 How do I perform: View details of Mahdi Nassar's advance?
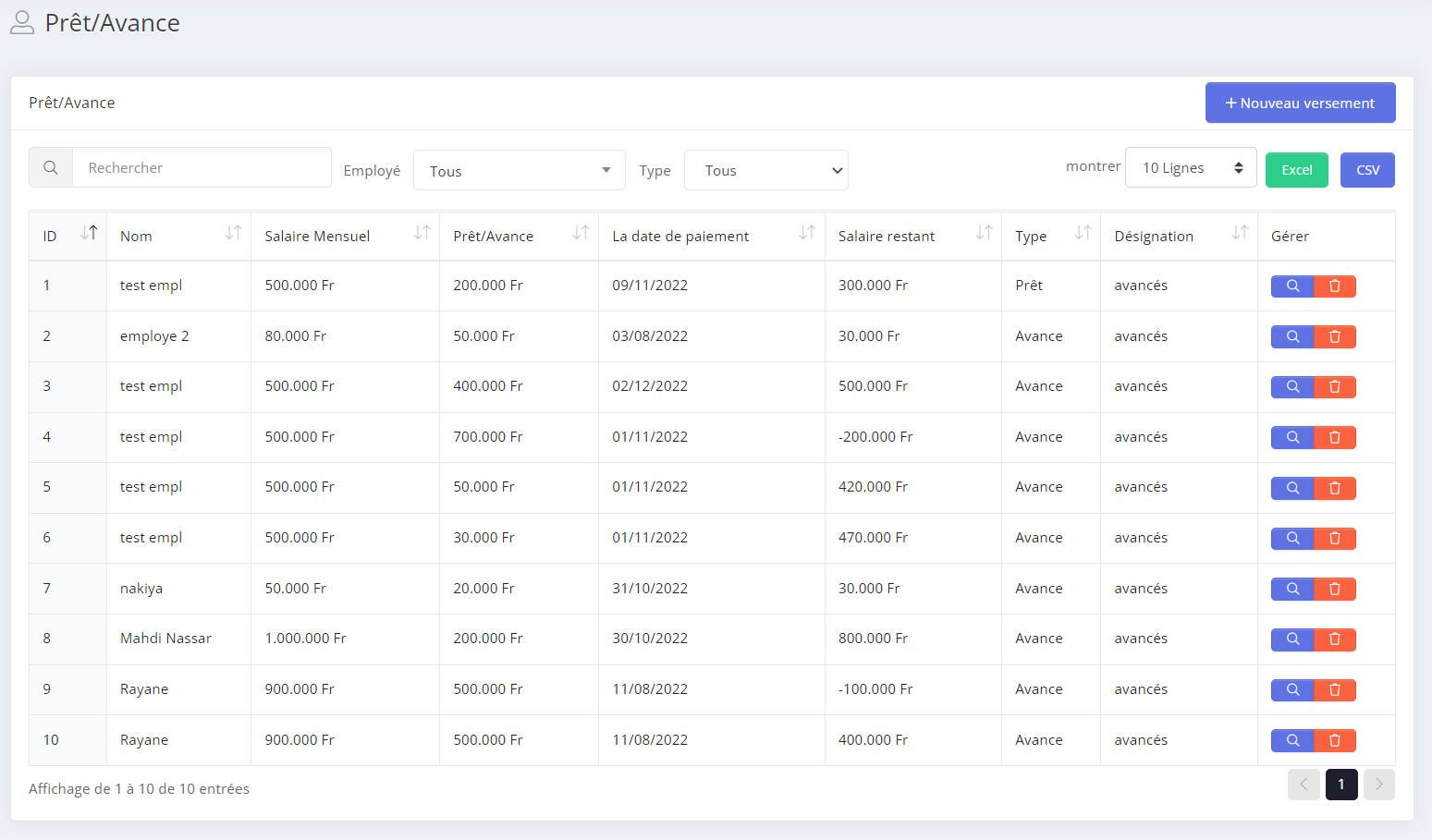coord(1292,639)
